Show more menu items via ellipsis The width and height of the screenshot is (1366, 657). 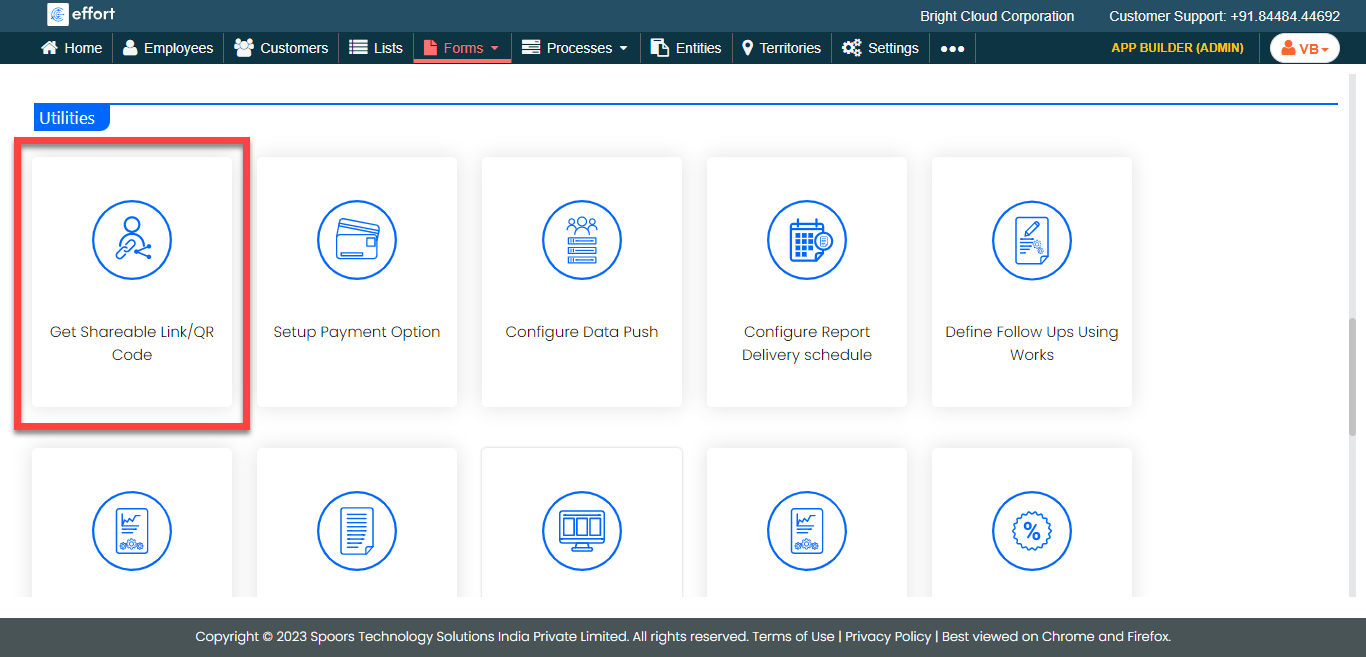952,48
